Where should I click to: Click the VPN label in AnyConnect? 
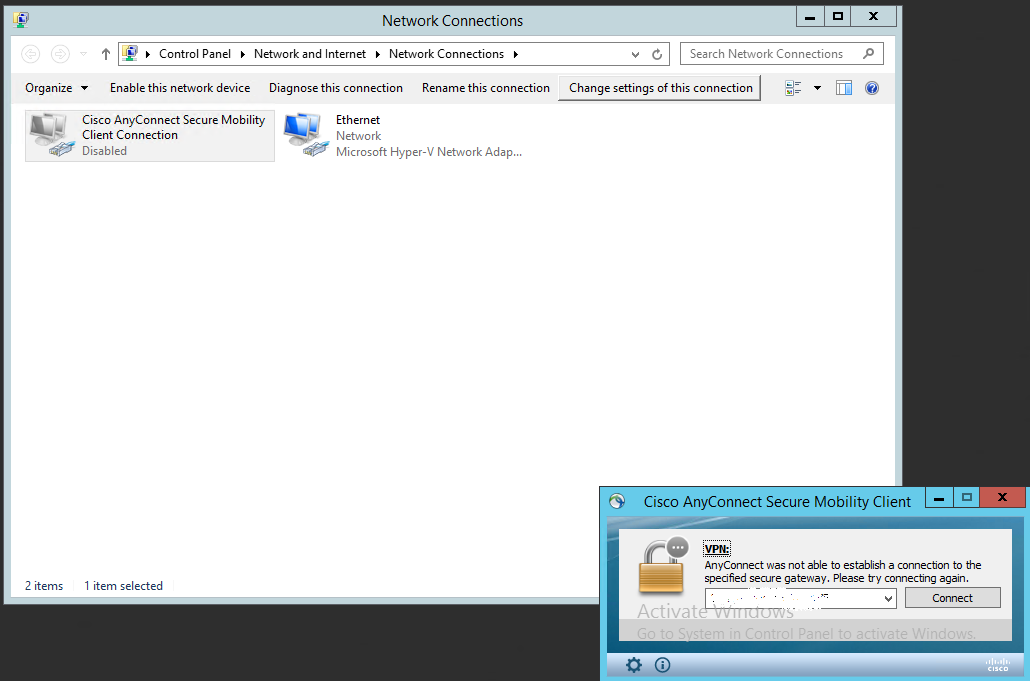click(717, 549)
